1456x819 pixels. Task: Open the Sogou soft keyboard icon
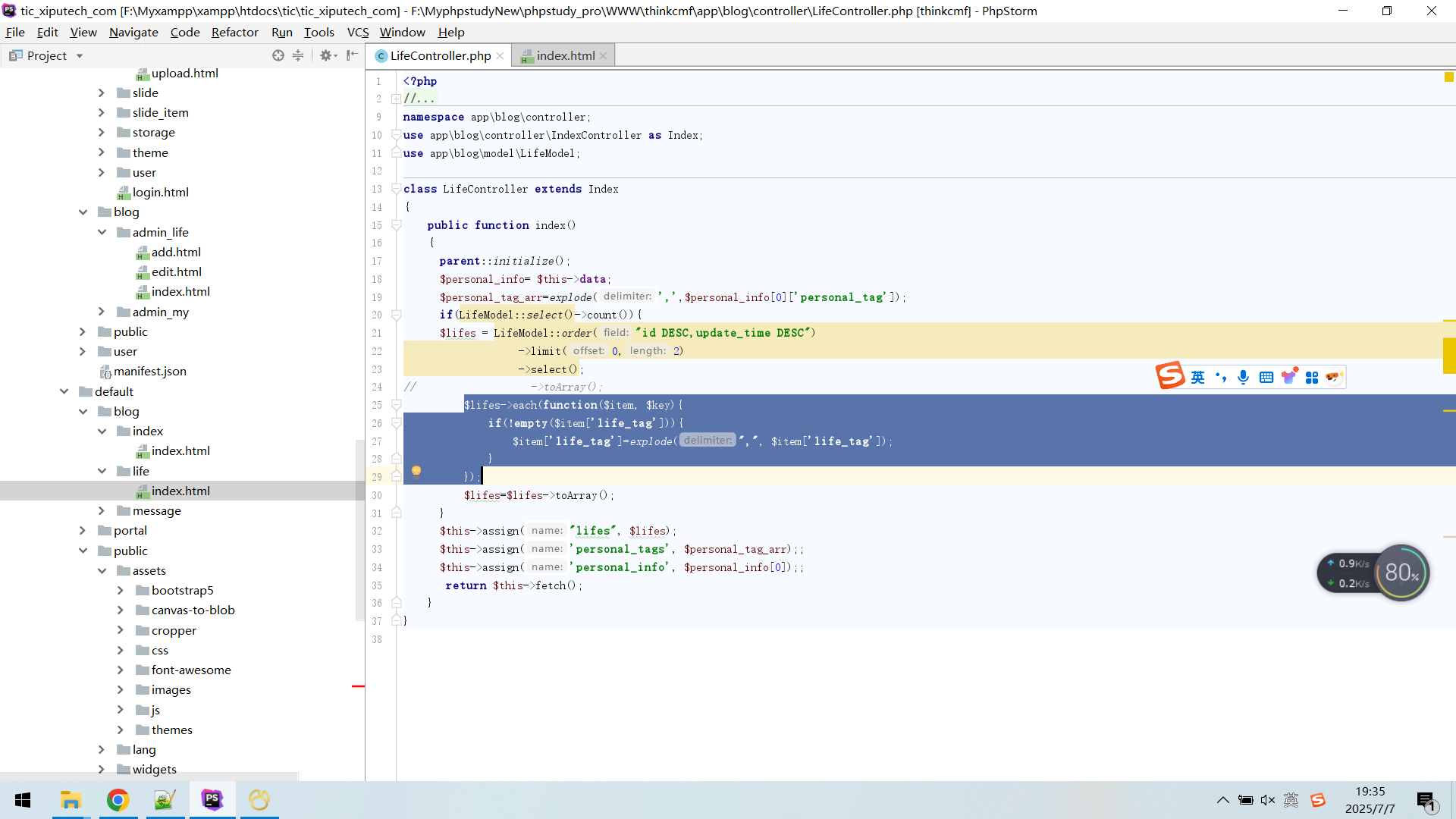click(1266, 377)
